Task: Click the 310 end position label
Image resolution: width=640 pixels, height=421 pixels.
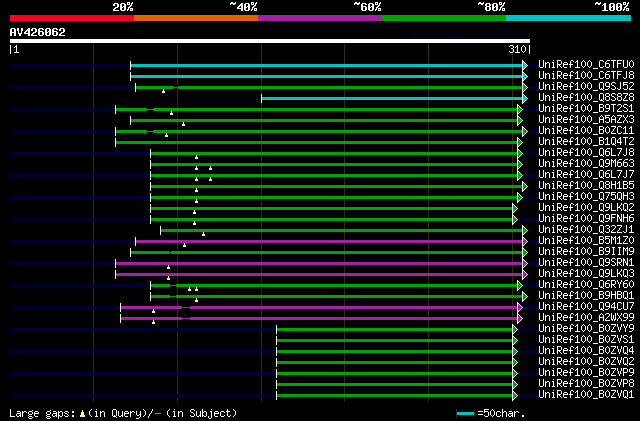Action: (x=517, y=49)
